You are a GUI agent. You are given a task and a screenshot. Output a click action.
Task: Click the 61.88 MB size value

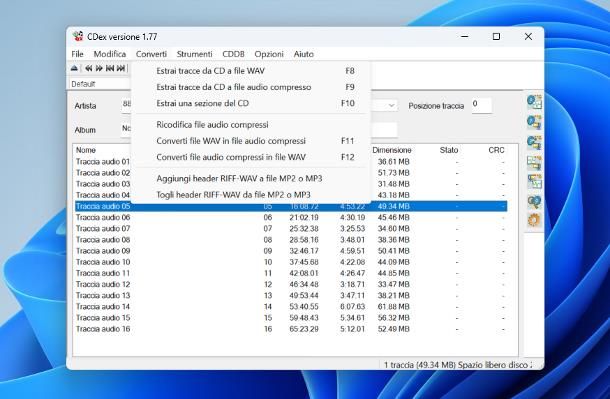click(393, 307)
